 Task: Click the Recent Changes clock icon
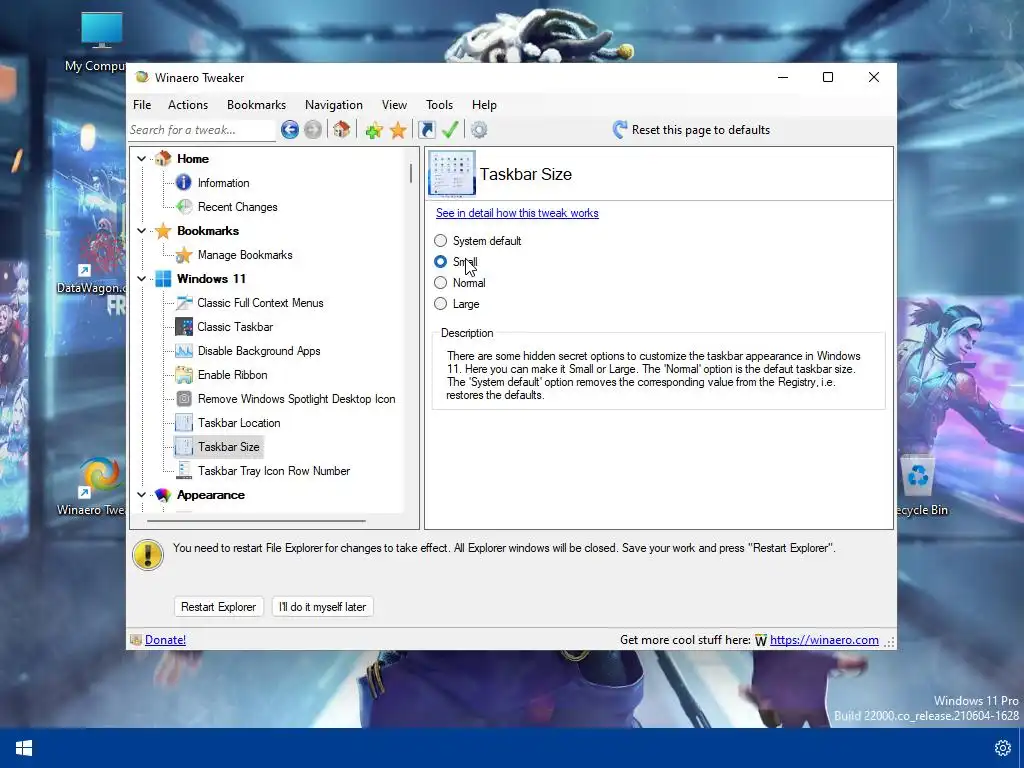pyautogui.click(x=184, y=207)
